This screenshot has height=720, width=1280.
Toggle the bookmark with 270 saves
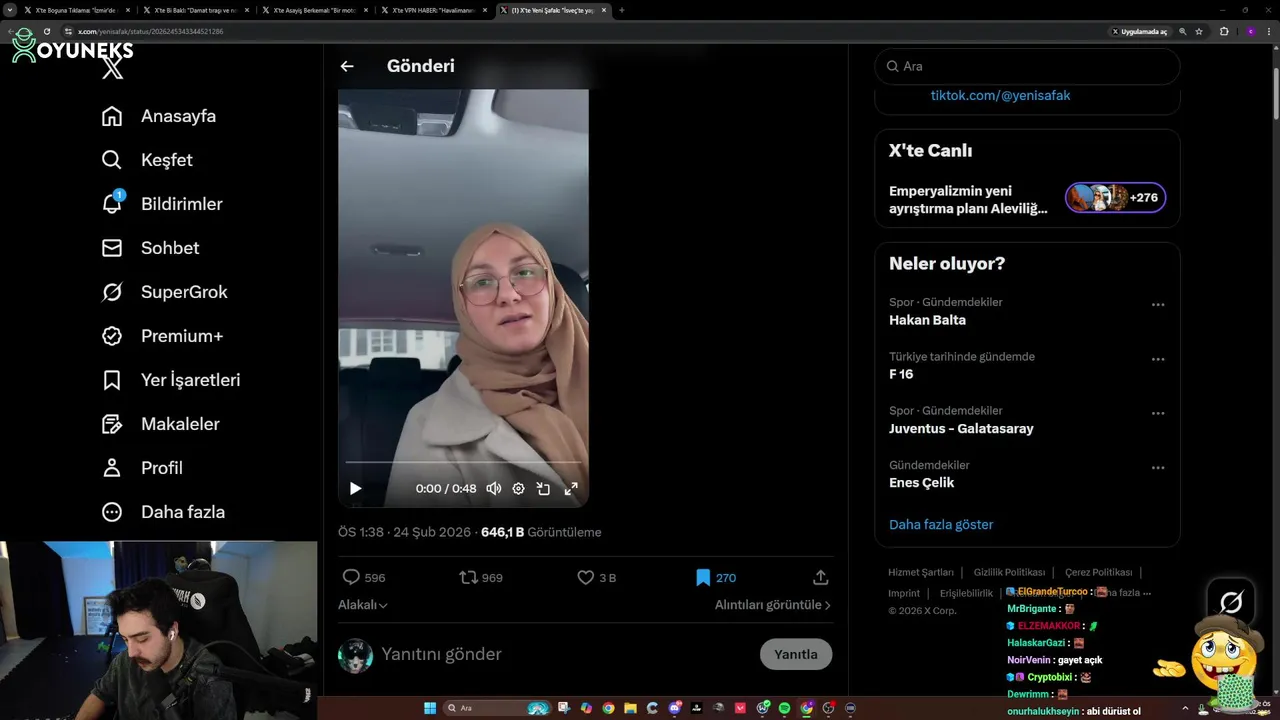pyautogui.click(x=715, y=577)
